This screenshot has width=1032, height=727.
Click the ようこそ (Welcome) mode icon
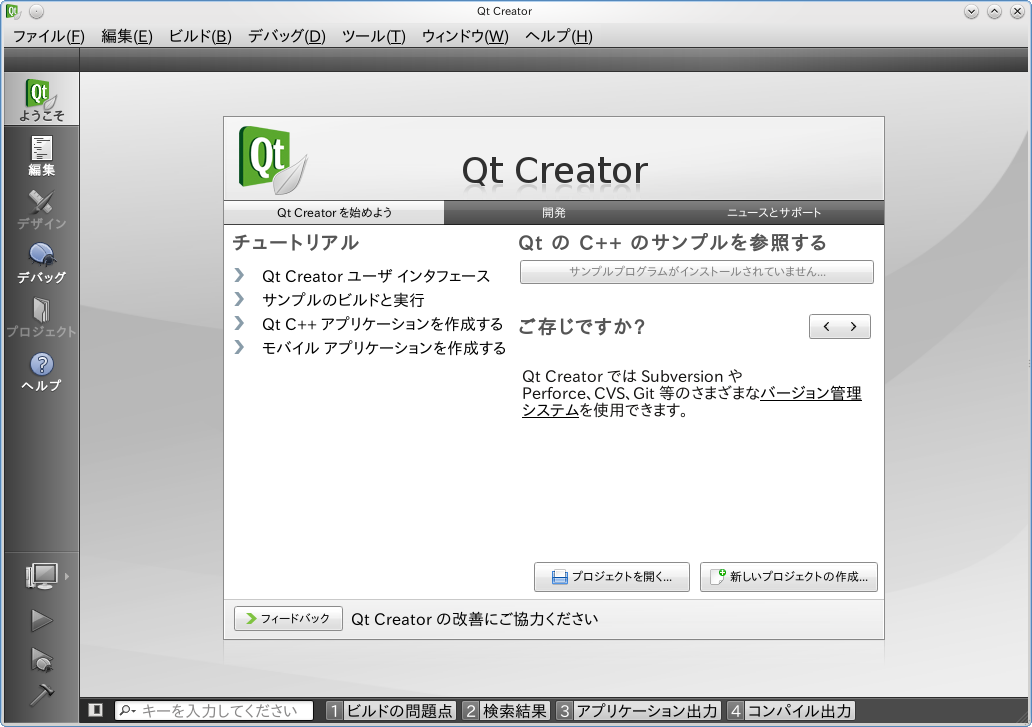pyautogui.click(x=40, y=100)
